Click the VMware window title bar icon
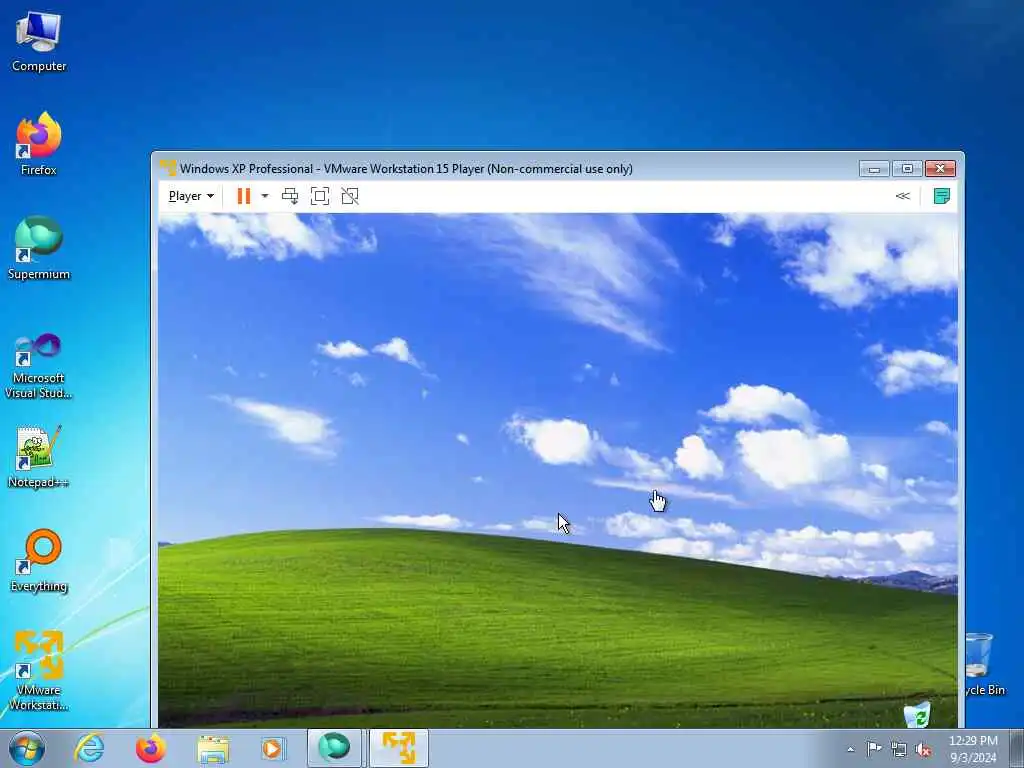This screenshot has height=768, width=1024. pos(168,168)
